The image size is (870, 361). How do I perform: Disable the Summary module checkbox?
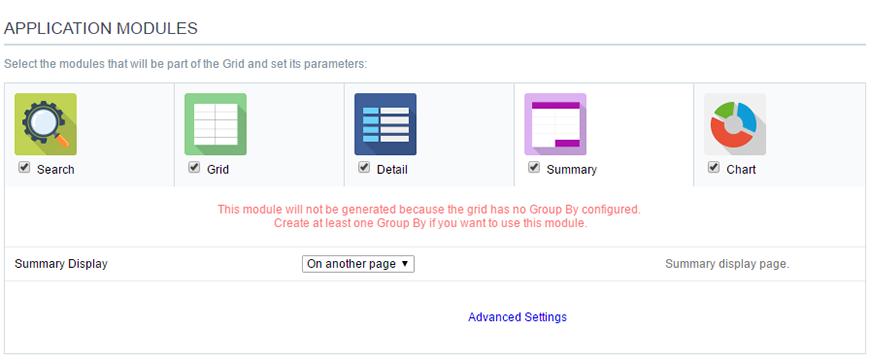(x=534, y=167)
